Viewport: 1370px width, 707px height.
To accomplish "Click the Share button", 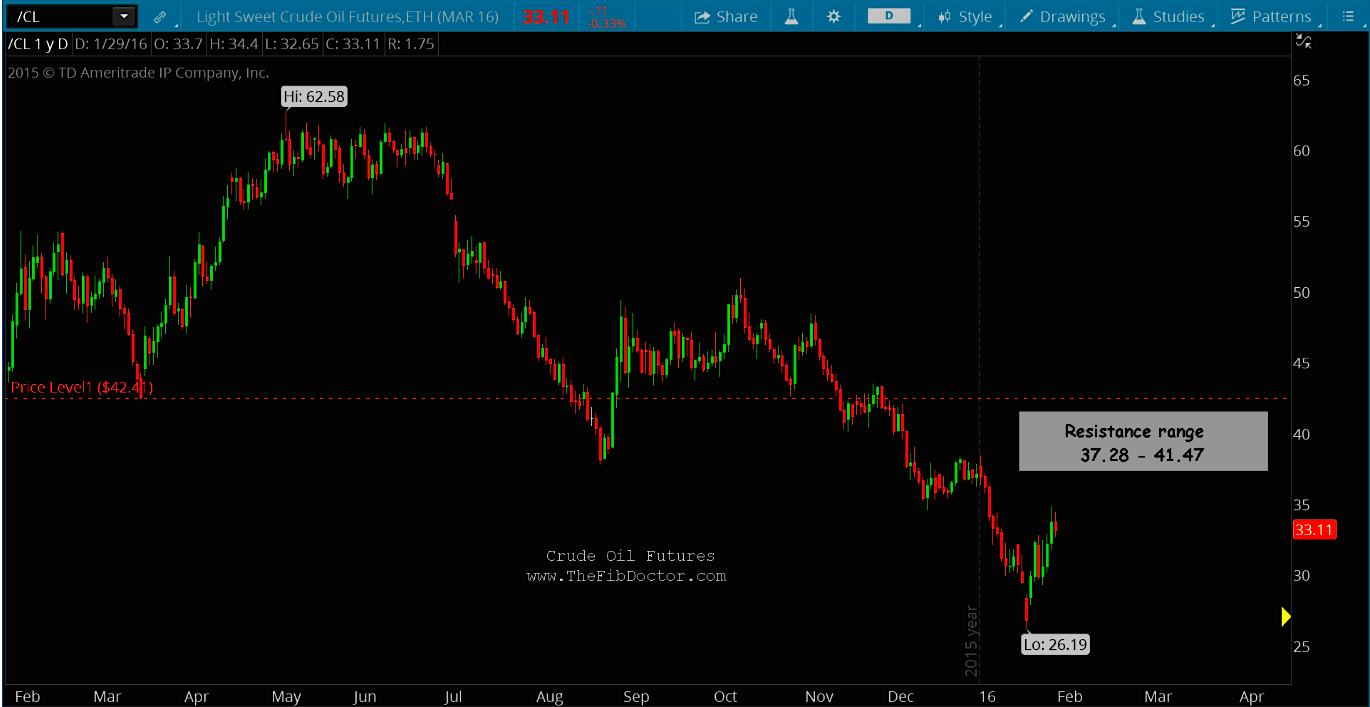I will 726,16.
